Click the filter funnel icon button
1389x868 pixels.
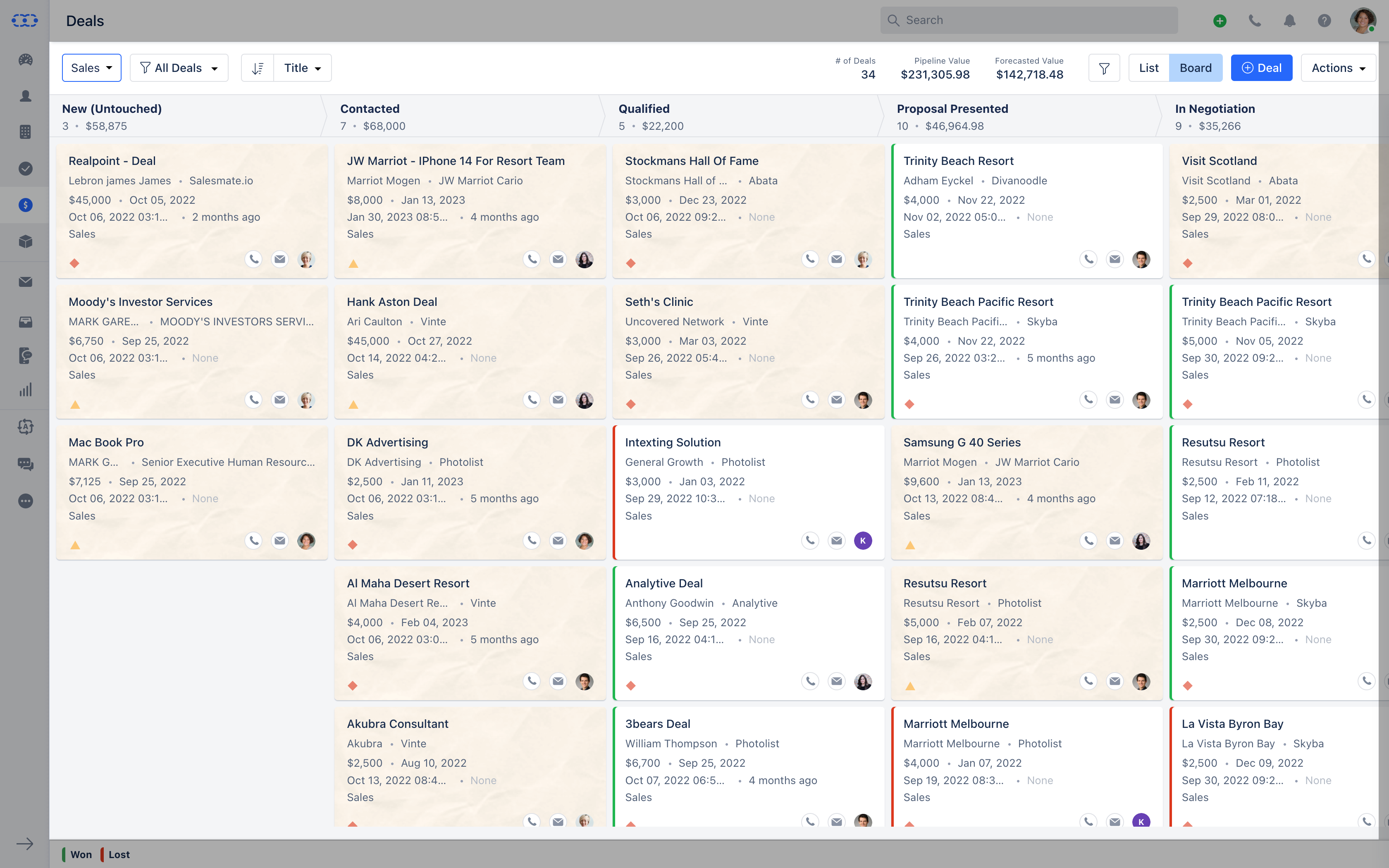click(x=1104, y=68)
